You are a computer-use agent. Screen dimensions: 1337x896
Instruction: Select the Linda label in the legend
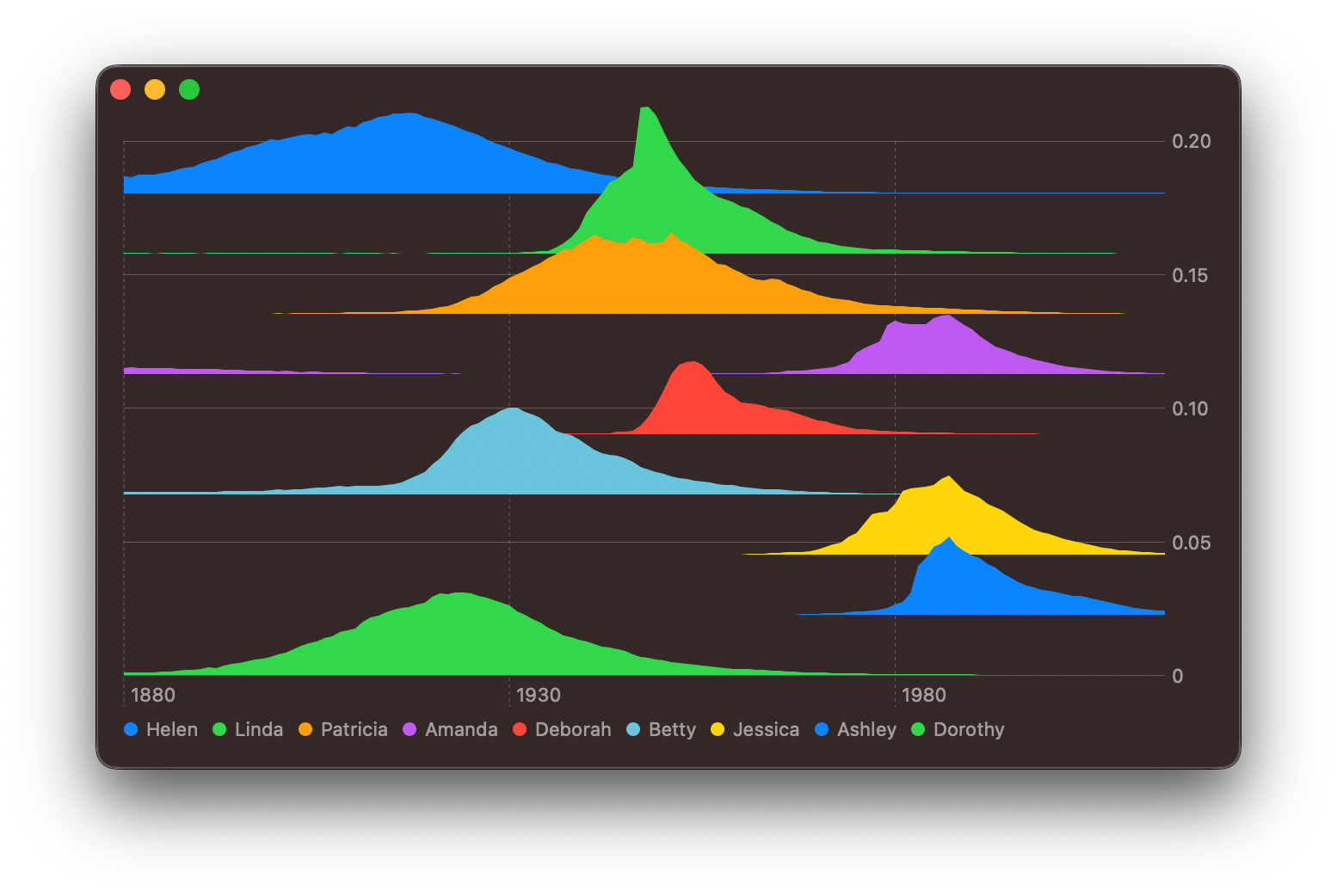click(x=258, y=729)
